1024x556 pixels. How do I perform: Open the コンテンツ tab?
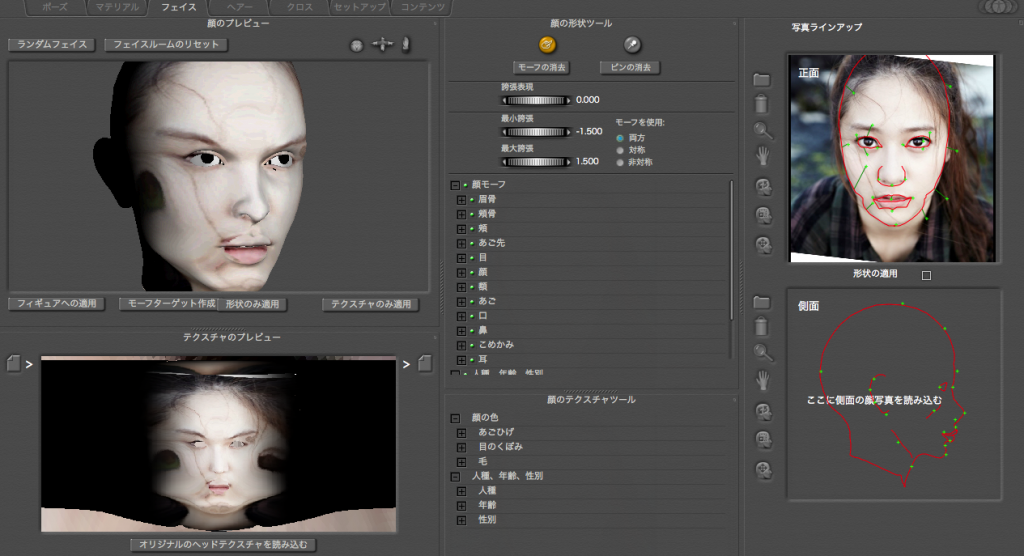[x=423, y=7]
